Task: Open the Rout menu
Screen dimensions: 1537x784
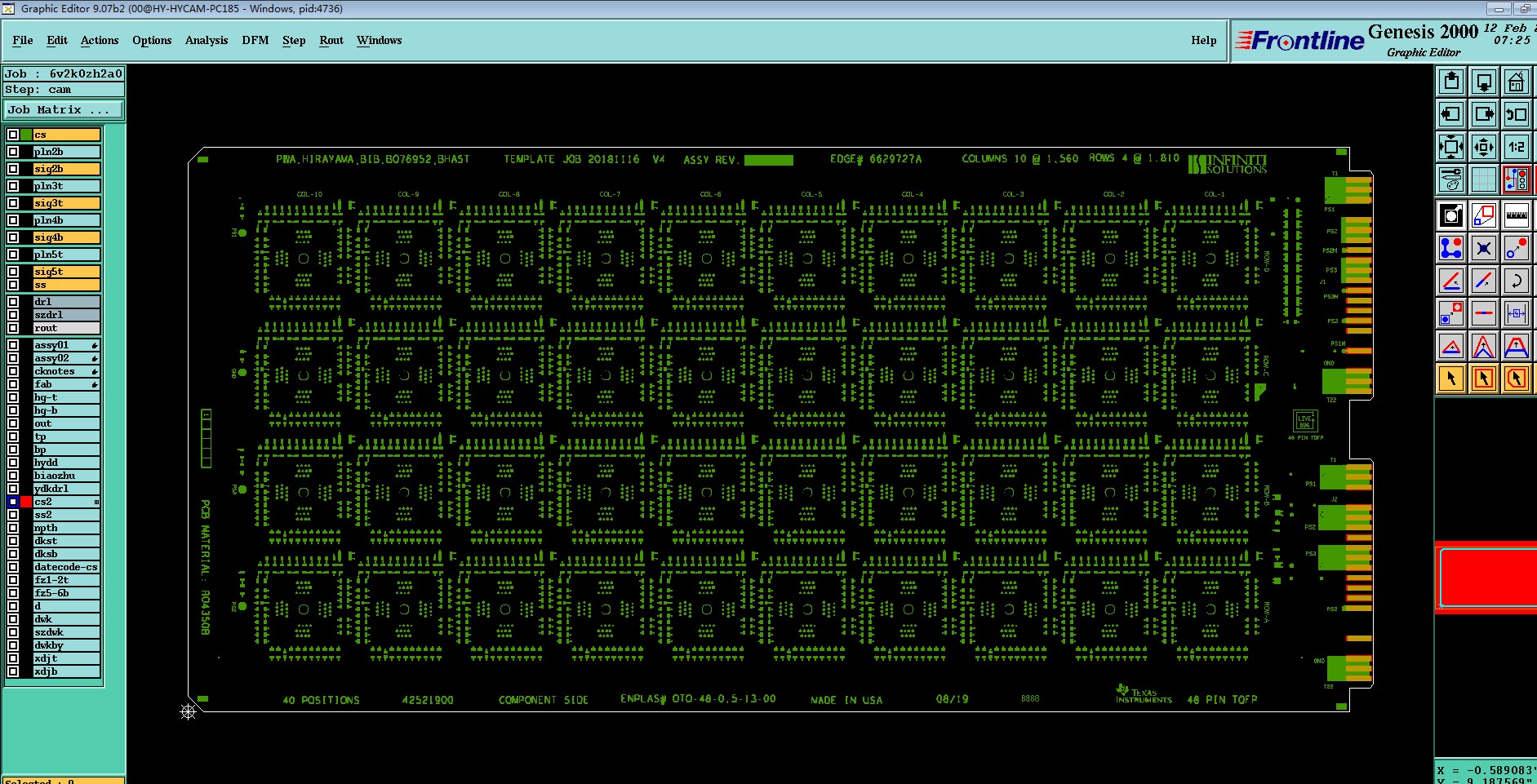Action: 331,40
